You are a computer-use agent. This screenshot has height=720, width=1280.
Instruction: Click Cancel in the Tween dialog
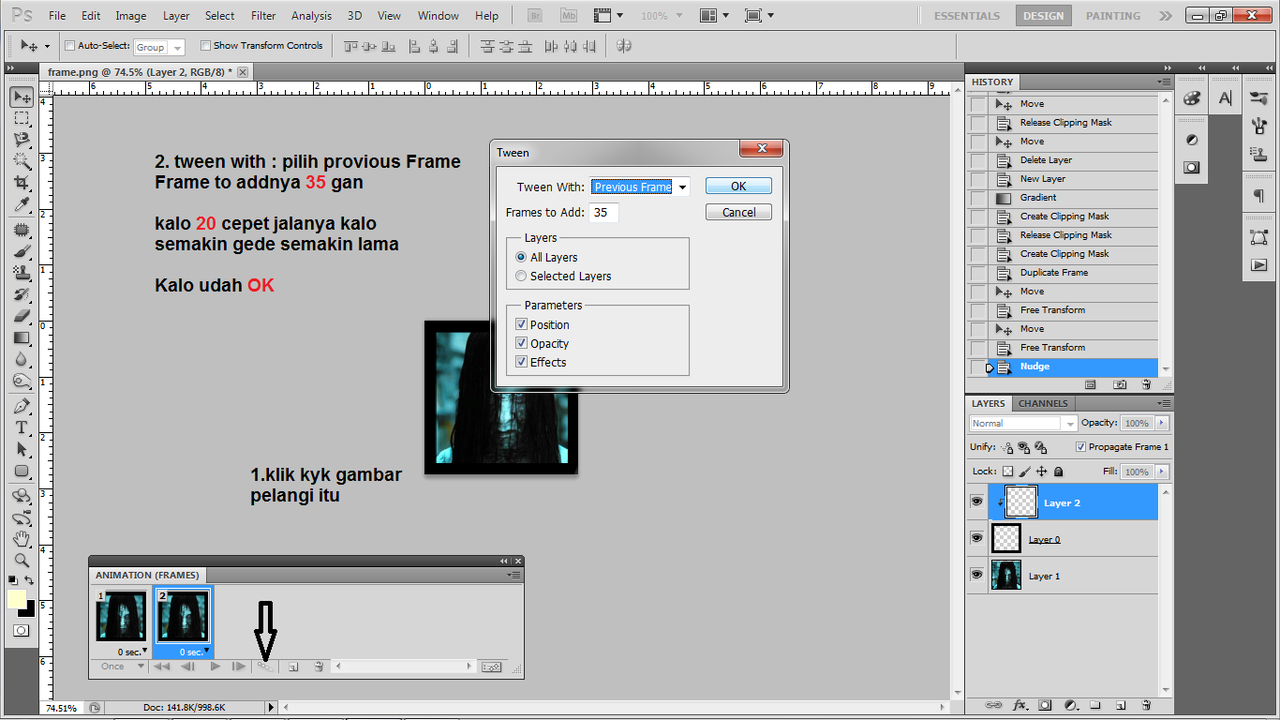(x=738, y=211)
